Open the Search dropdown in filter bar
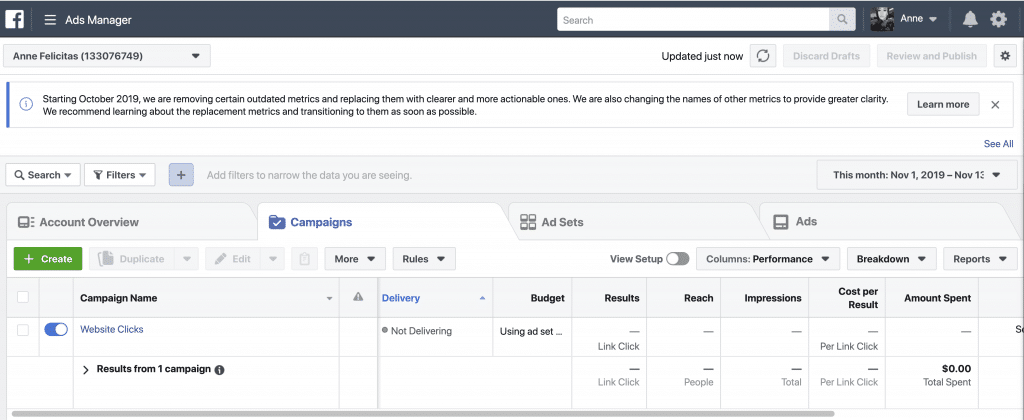This screenshot has width=1024, height=420. click(43, 175)
